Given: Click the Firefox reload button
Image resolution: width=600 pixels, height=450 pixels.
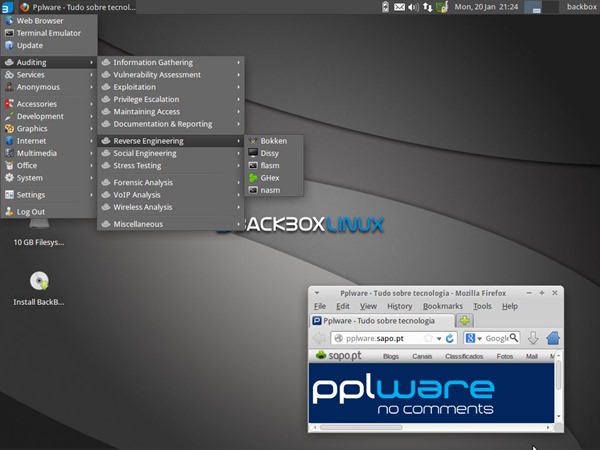Looking at the screenshot, I should coord(450,338).
